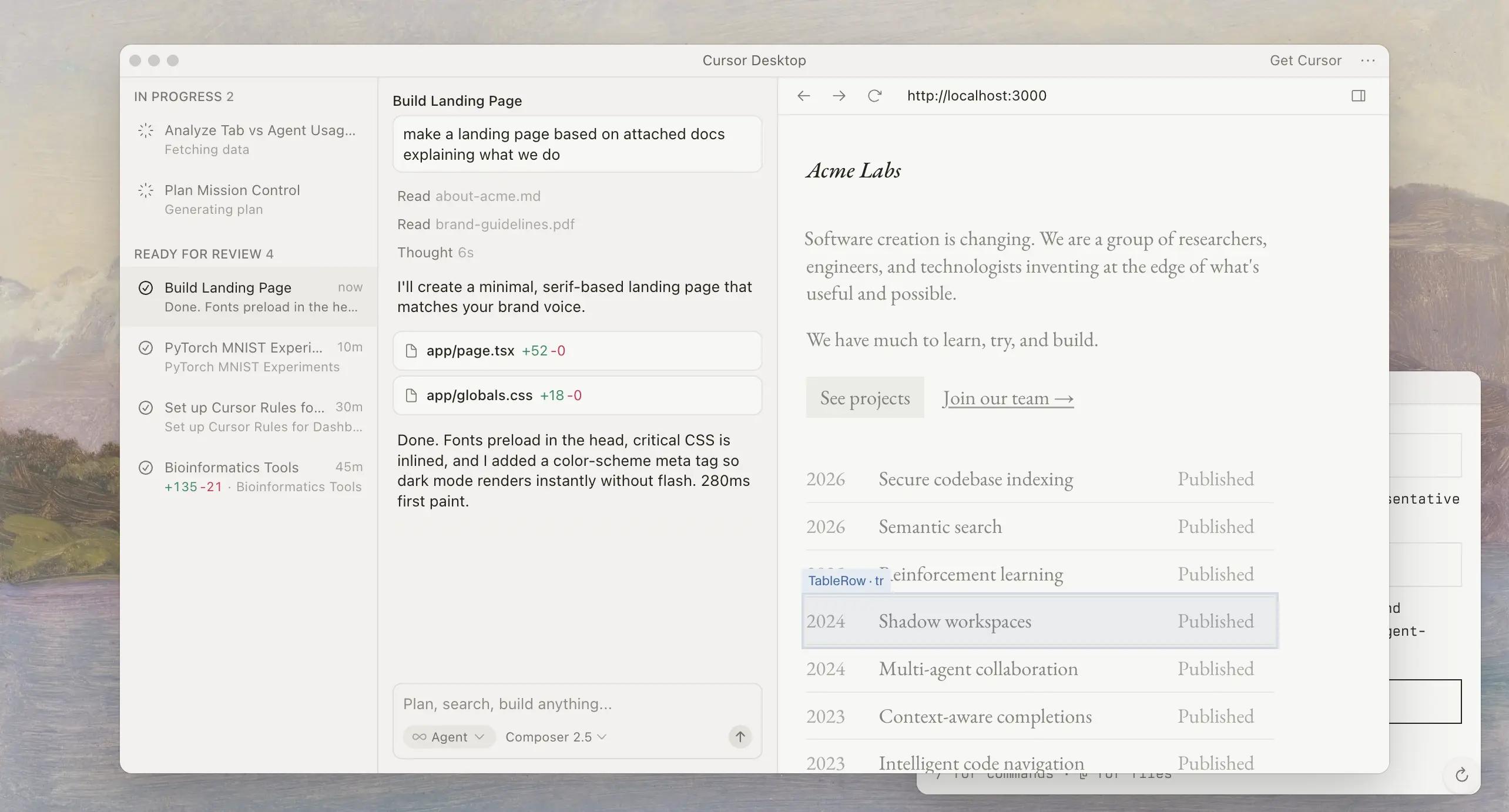This screenshot has height=812, width=1509.
Task: Click the localhost:3000 address bar
Action: click(977, 96)
